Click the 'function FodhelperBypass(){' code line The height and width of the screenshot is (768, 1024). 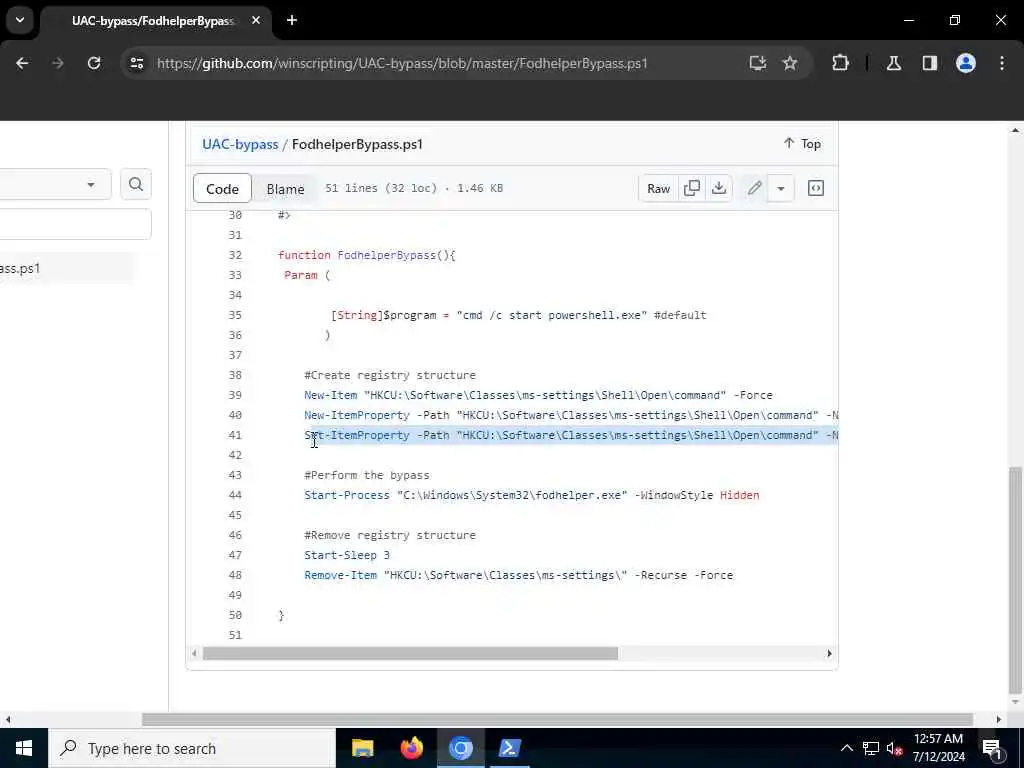366,255
